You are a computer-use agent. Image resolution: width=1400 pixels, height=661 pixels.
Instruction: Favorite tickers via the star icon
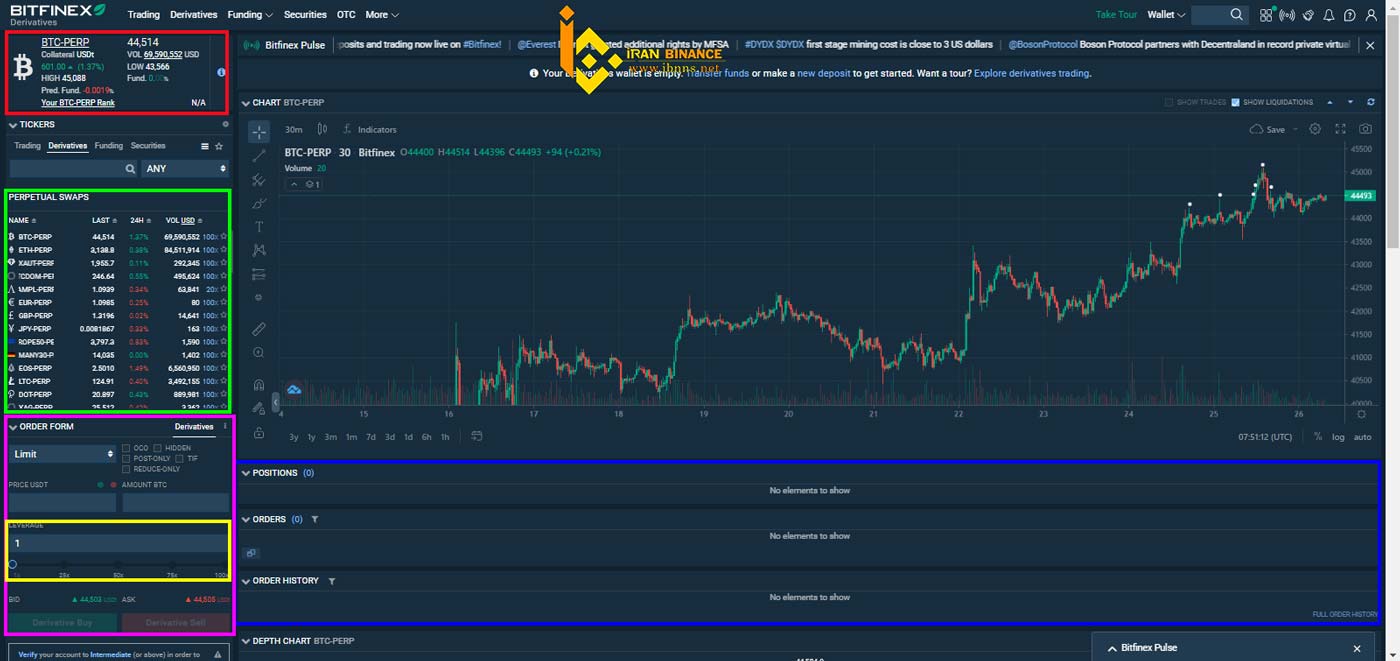click(219, 146)
